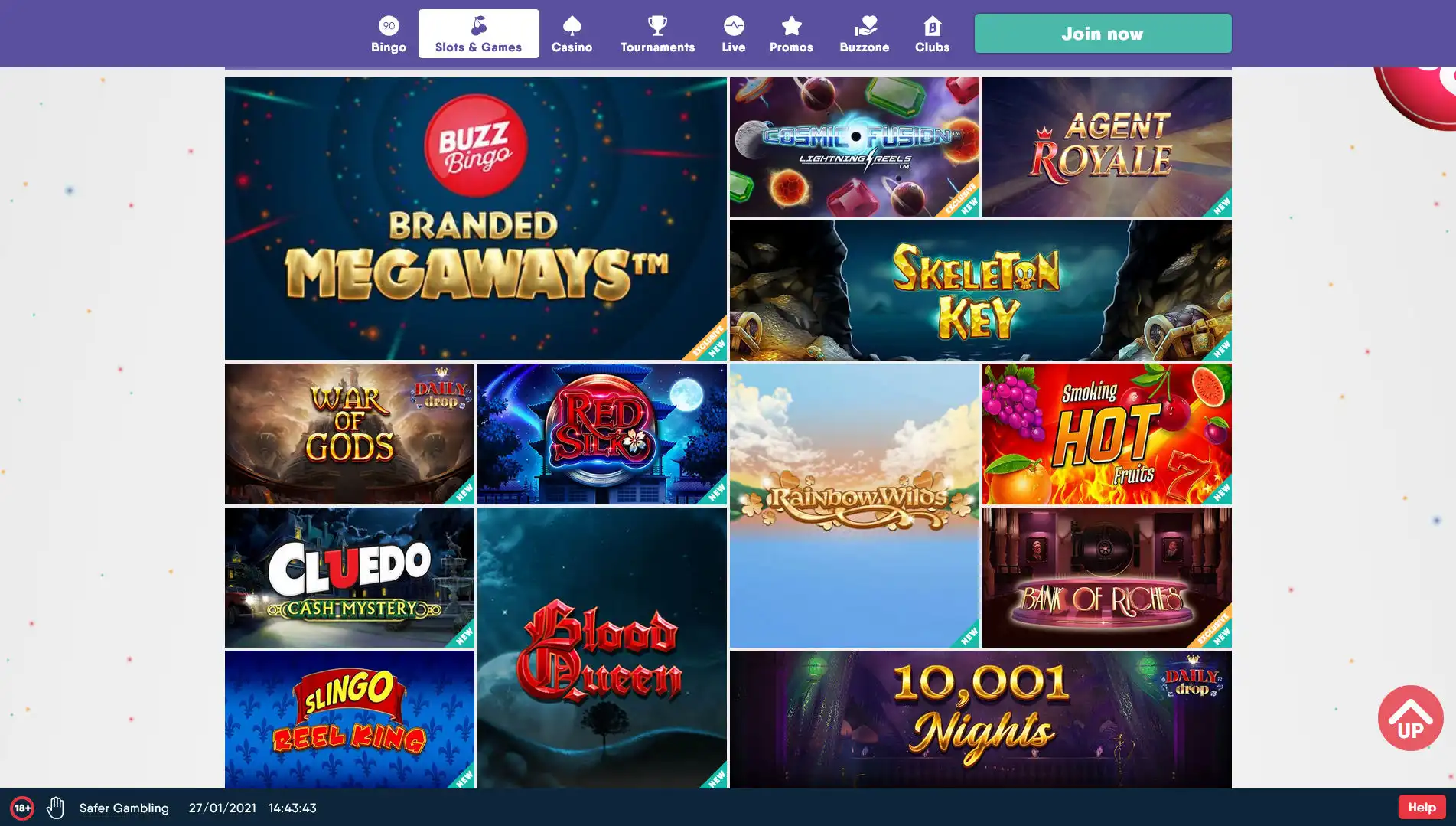Click the 18+ age restriction badge
Screen dimensions: 1456x826
22,808
